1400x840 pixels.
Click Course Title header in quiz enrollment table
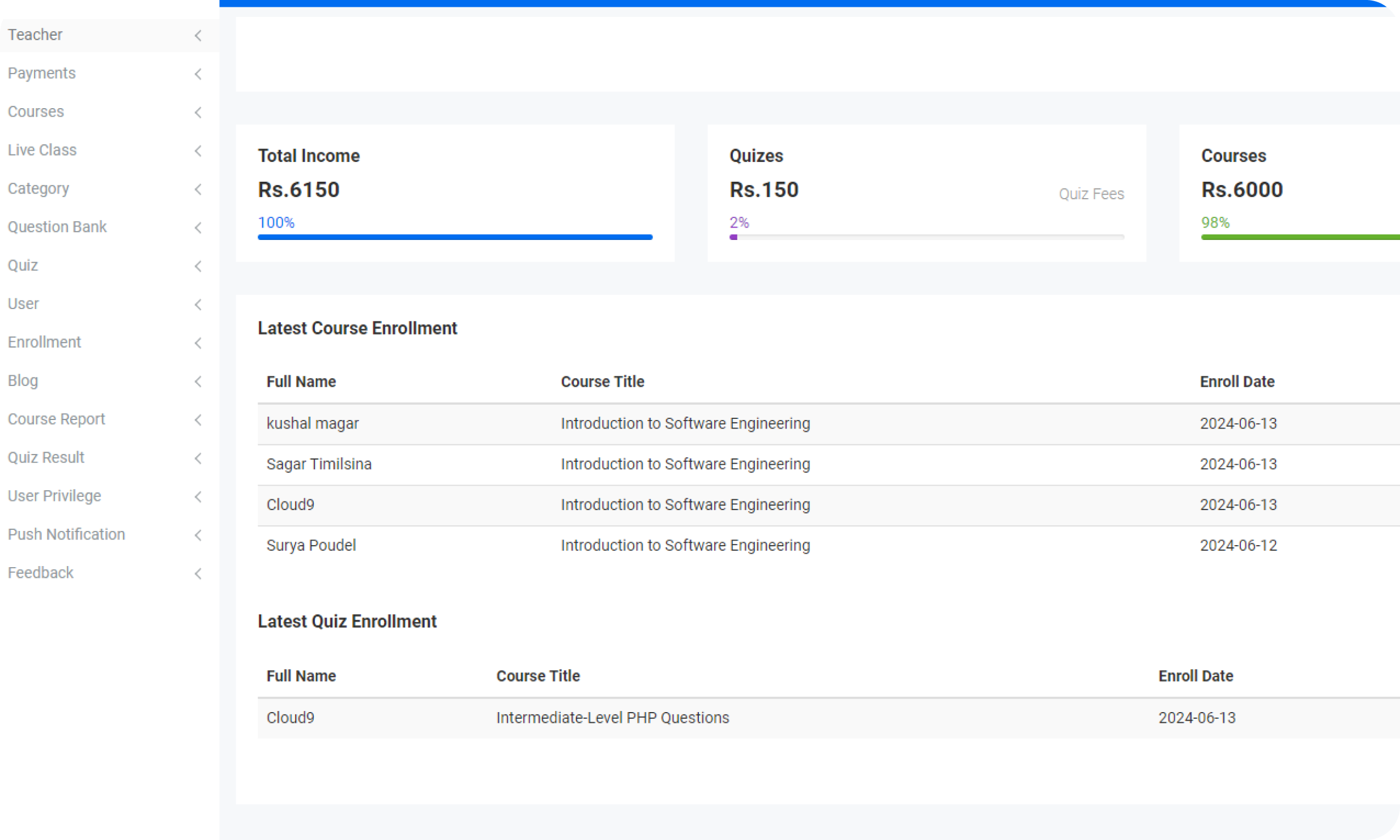(x=538, y=676)
